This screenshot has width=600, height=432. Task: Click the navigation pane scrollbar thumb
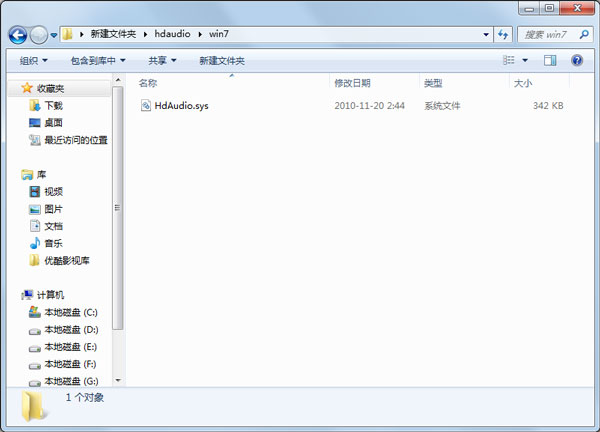pos(118,208)
